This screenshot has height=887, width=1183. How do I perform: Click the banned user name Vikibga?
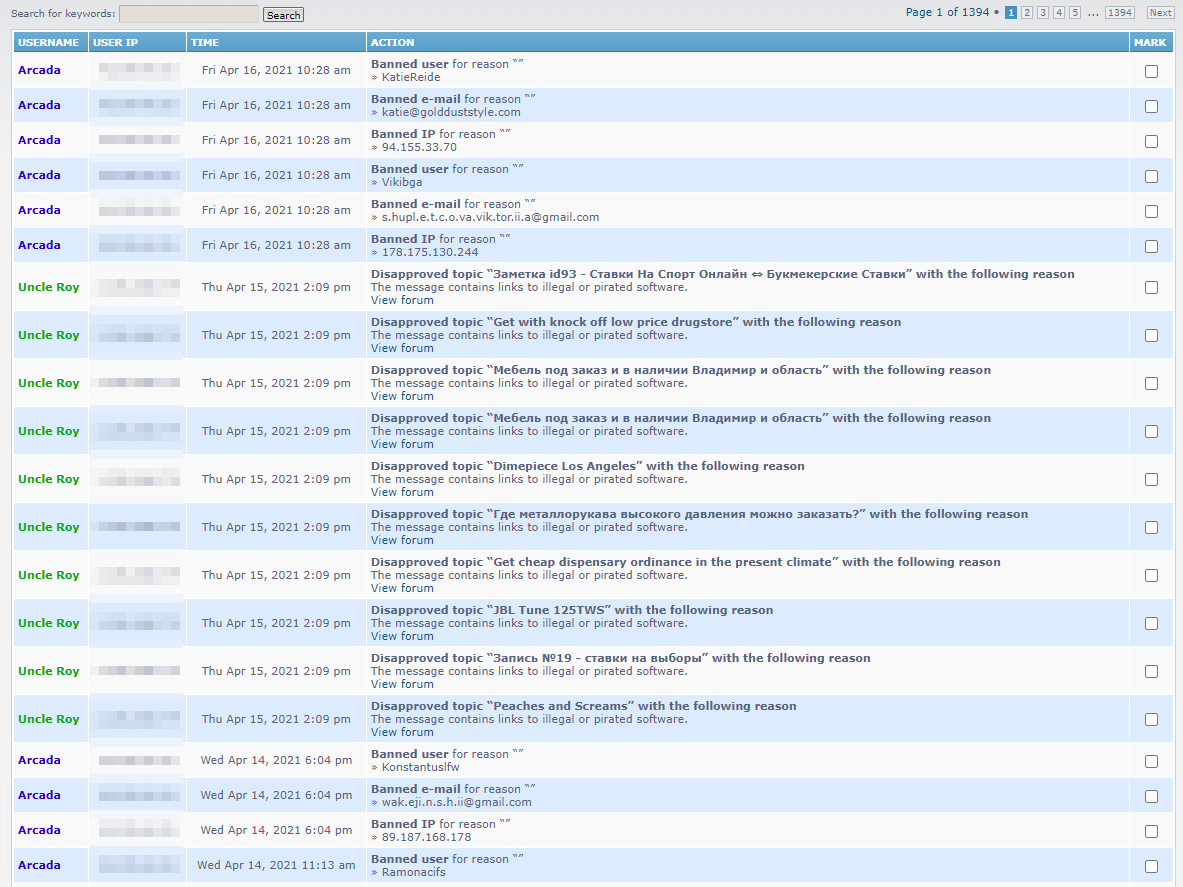tap(401, 182)
